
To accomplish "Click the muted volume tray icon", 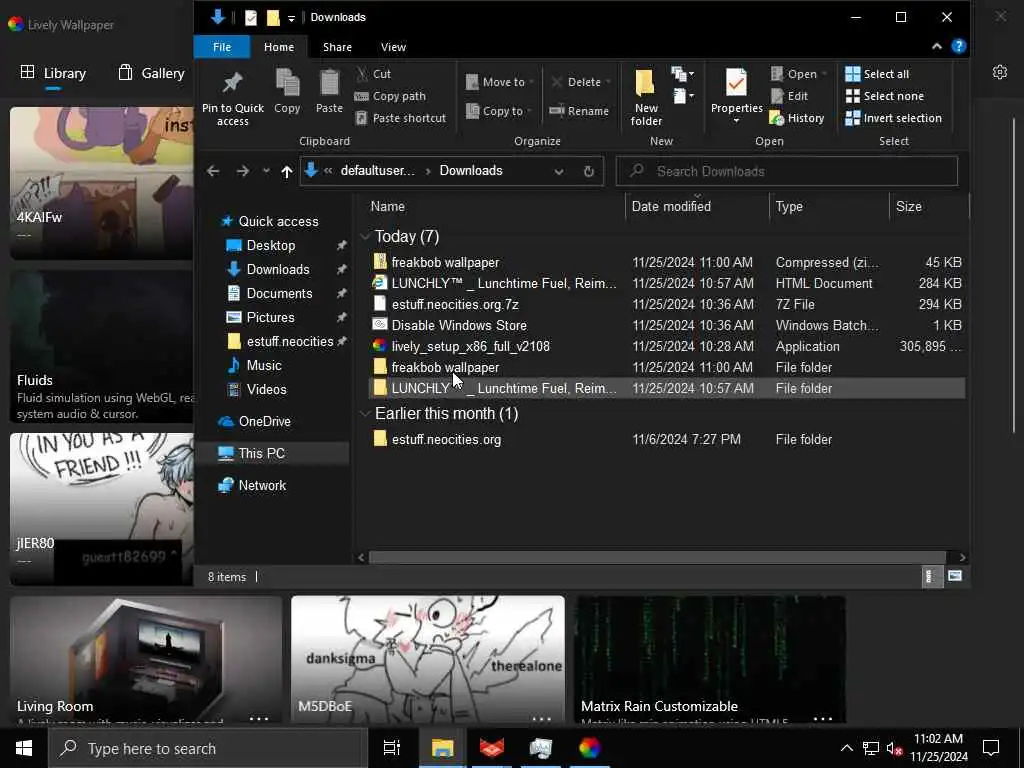I will 895,748.
